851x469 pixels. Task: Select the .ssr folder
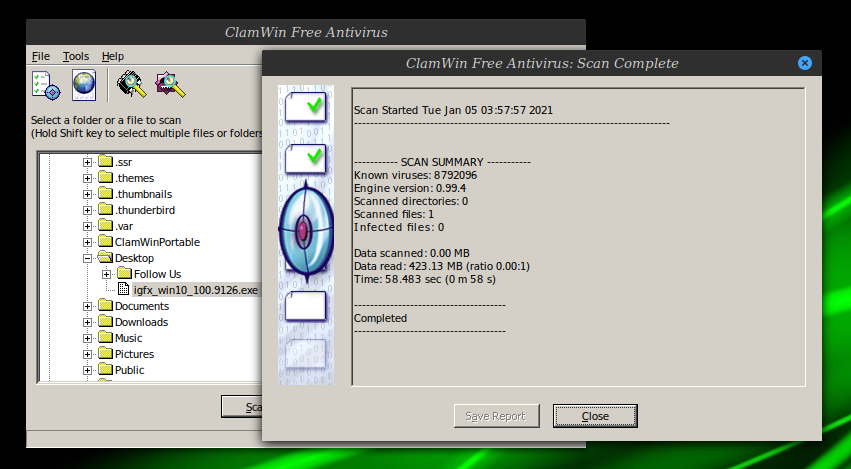[x=124, y=162]
